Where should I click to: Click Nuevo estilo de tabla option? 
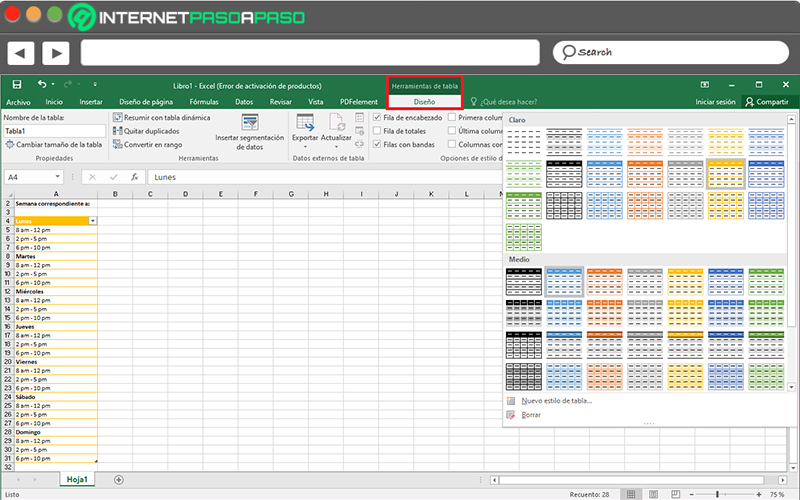pyautogui.click(x=557, y=401)
